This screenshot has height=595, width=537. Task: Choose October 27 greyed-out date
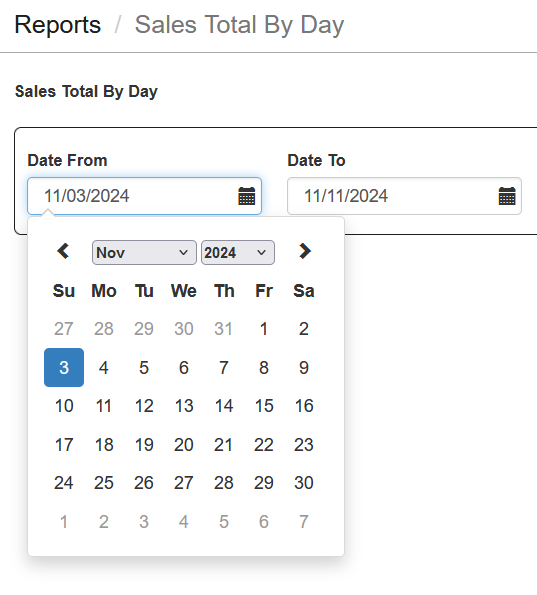point(64,329)
